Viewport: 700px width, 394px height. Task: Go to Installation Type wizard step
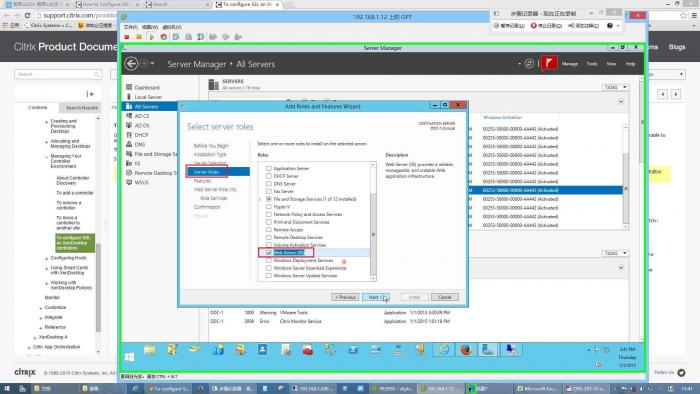[x=210, y=154]
